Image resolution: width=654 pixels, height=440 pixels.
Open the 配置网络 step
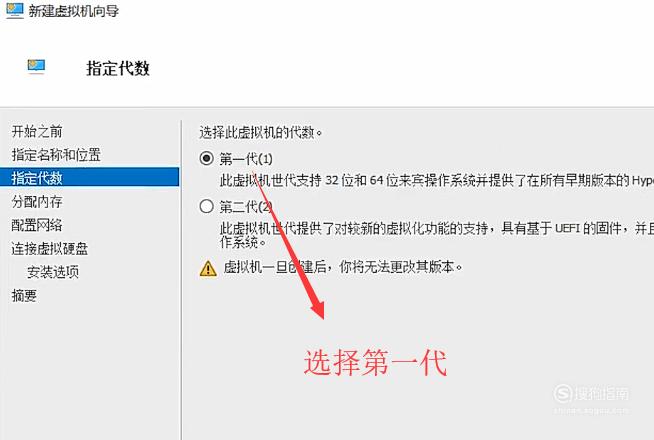point(37,225)
